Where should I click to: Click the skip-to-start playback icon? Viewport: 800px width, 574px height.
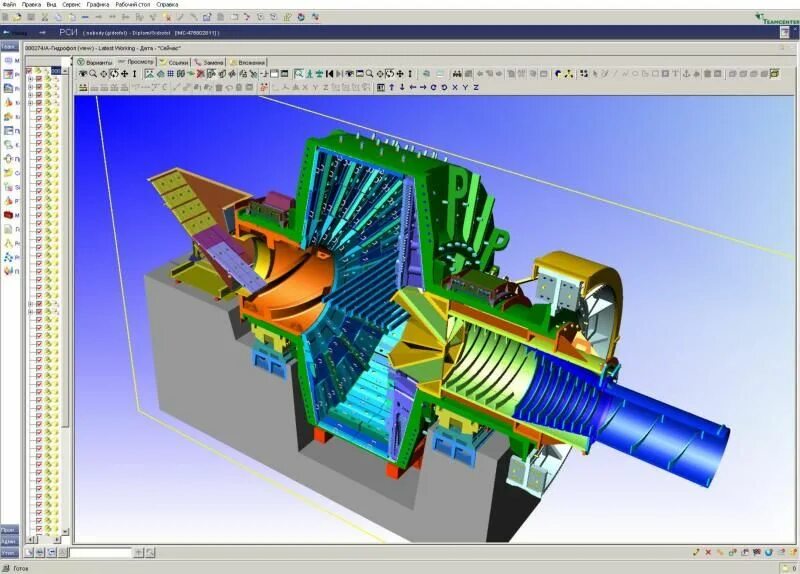coord(330,74)
